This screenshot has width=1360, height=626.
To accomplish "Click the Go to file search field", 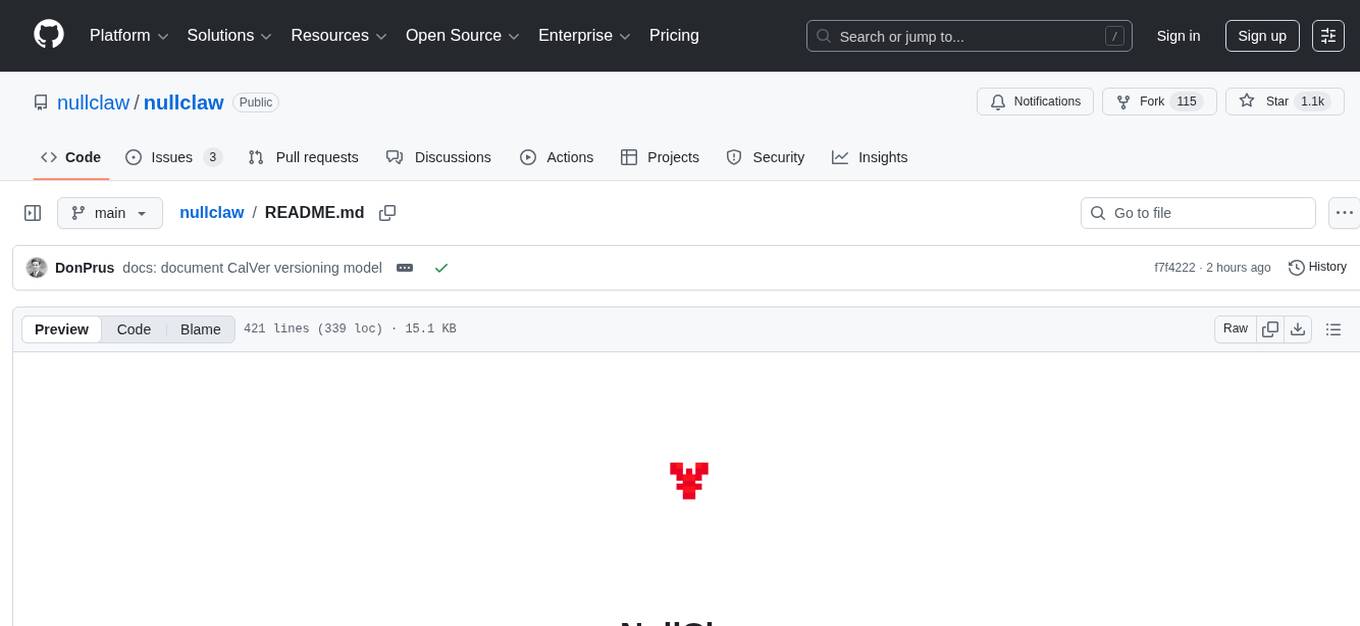I will (1197, 212).
